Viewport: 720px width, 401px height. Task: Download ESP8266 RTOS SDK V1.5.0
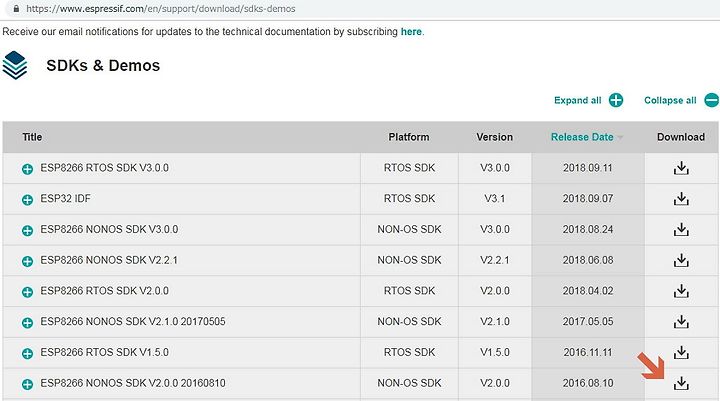(x=681, y=352)
